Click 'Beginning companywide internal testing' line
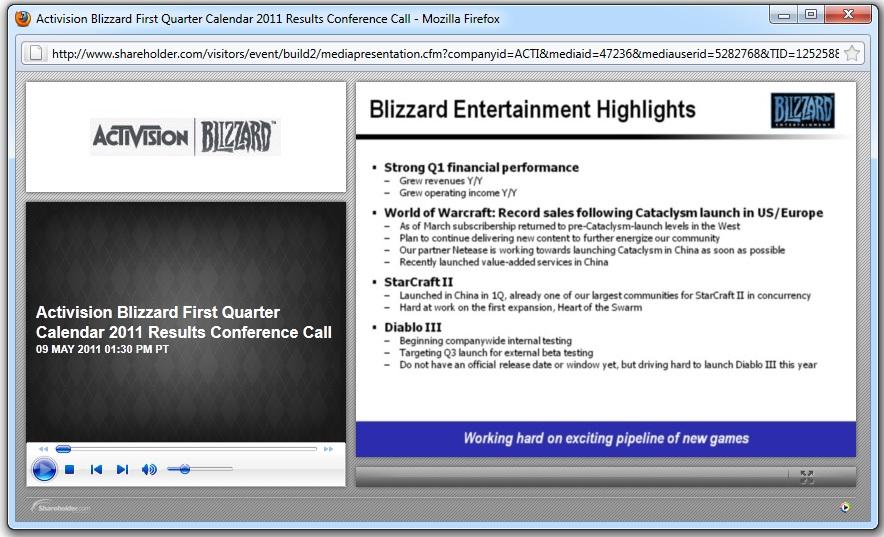Screen dimensions: 884x537 click(x=485, y=341)
